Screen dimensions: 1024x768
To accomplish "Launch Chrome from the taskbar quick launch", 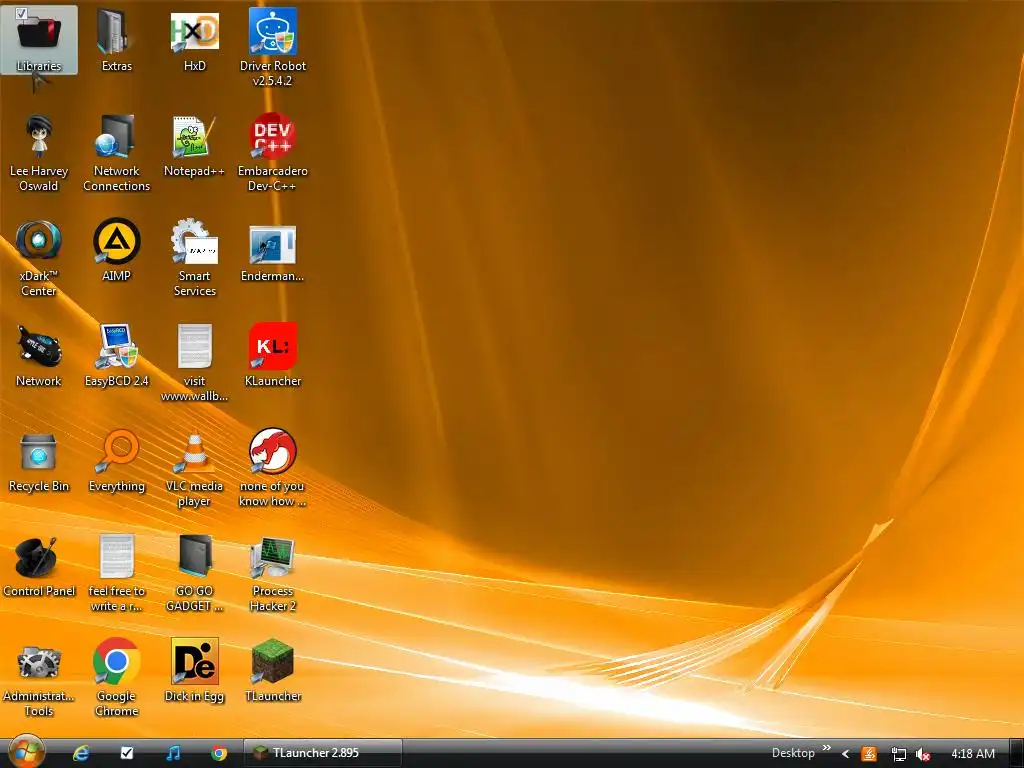I will pos(219,753).
